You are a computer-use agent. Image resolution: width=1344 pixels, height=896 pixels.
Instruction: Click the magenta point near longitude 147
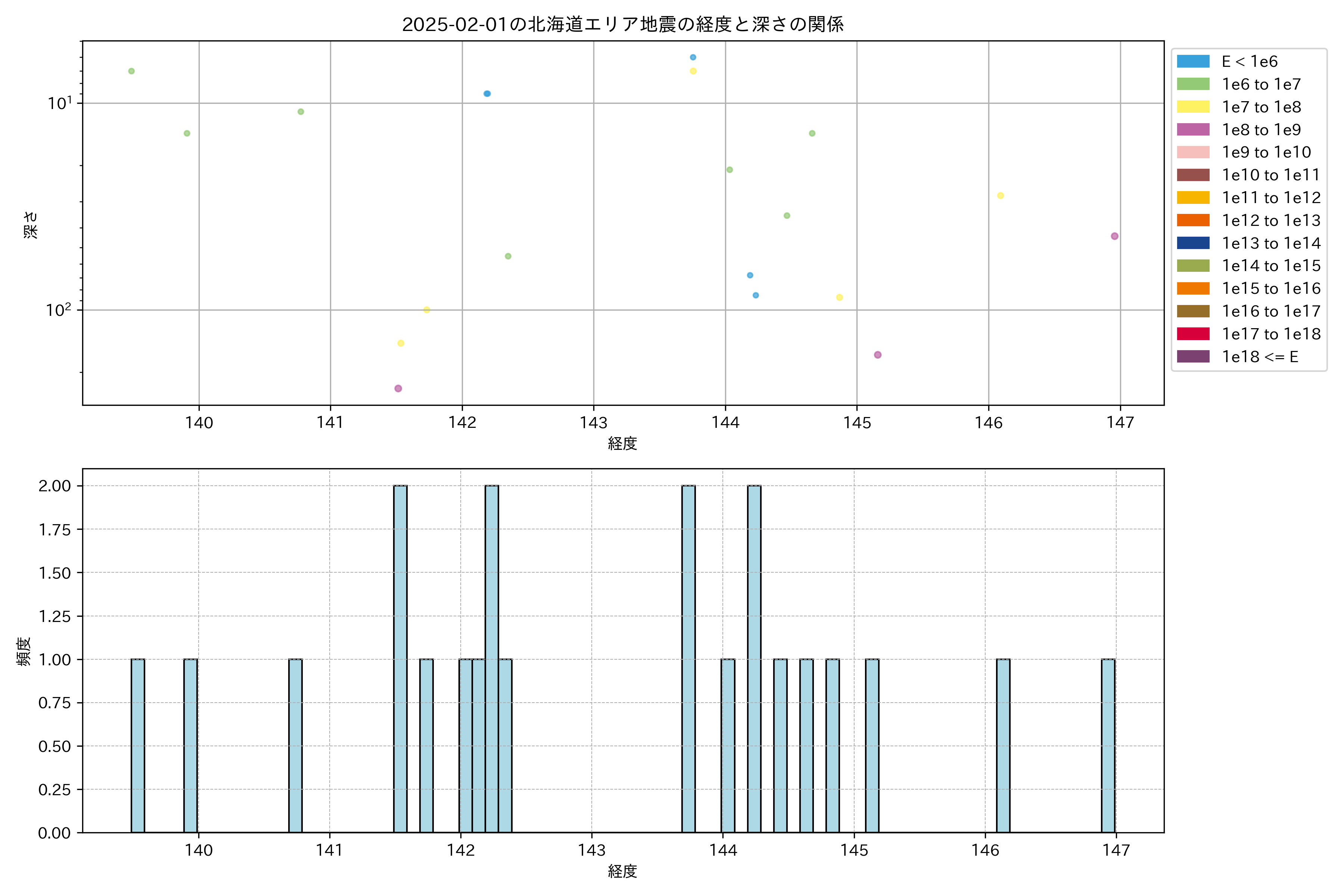tap(1114, 236)
